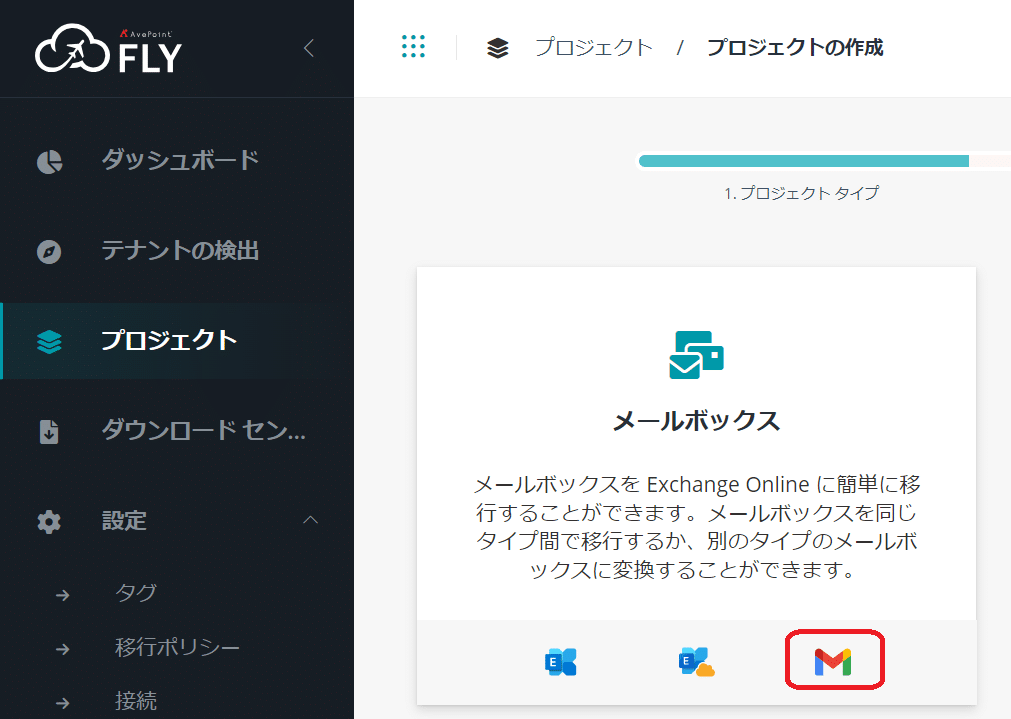
Task: Open 接続 under settings
Action: point(136,701)
